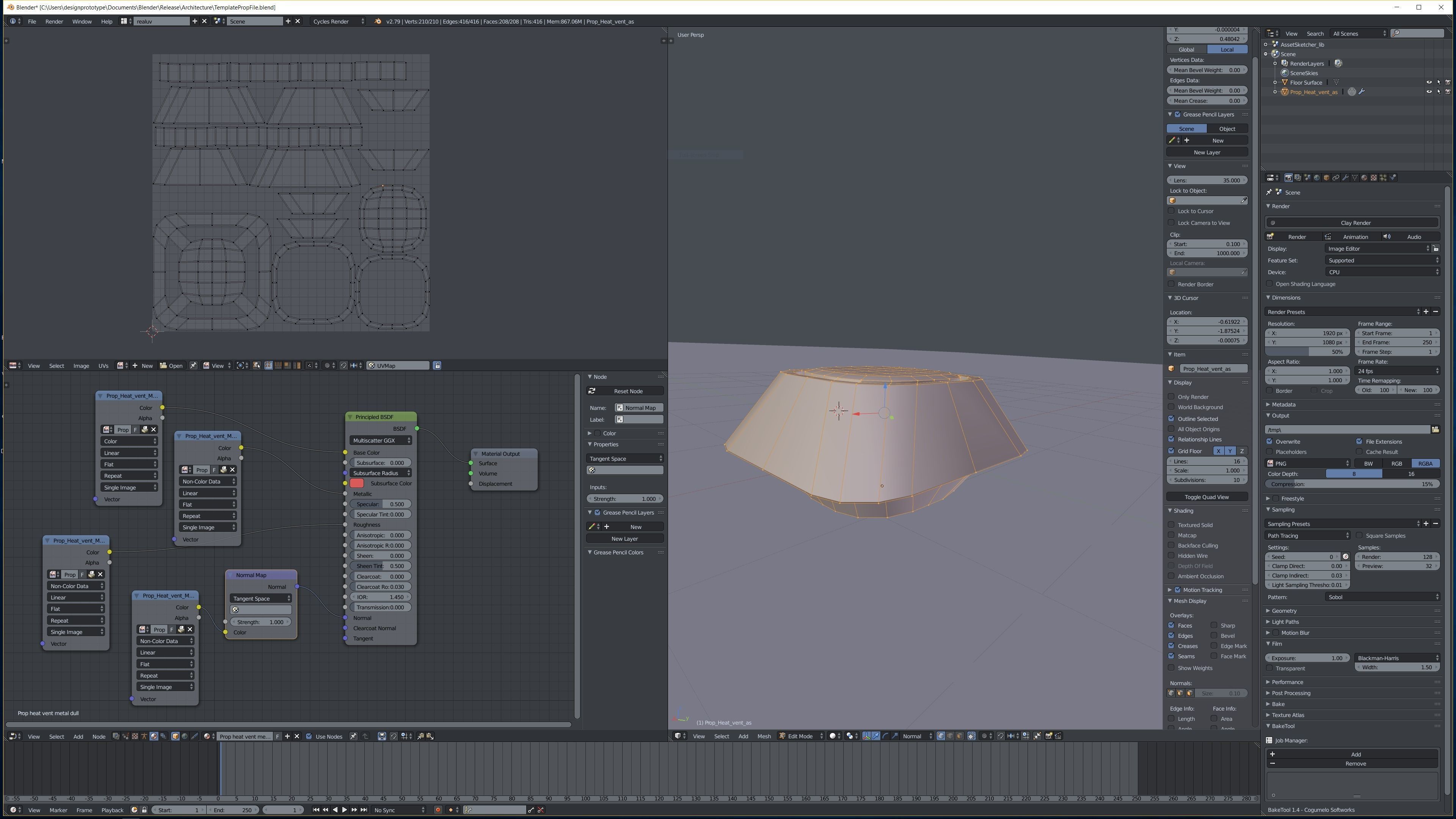Image resolution: width=1456 pixels, height=819 pixels.
Task: Click the Rotate manipulator icon in 3D header
Action: (x=885, y=736)
